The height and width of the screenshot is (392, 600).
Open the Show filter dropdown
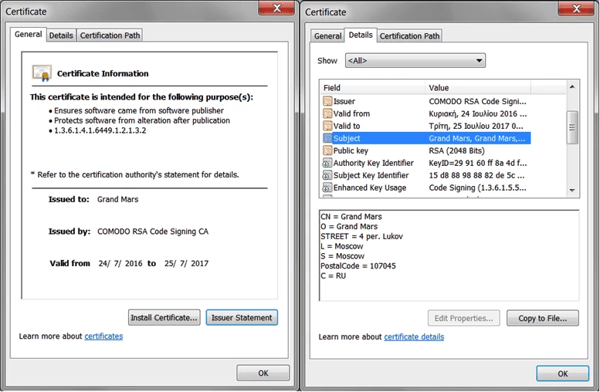tap(415, 60)
